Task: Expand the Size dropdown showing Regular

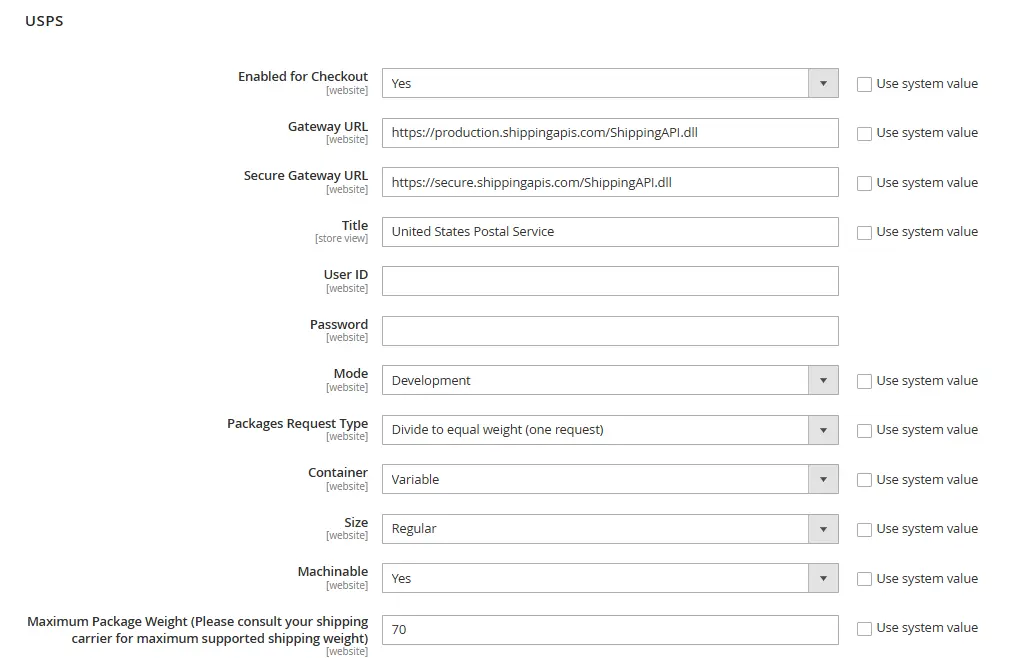Action: (823, 528)
